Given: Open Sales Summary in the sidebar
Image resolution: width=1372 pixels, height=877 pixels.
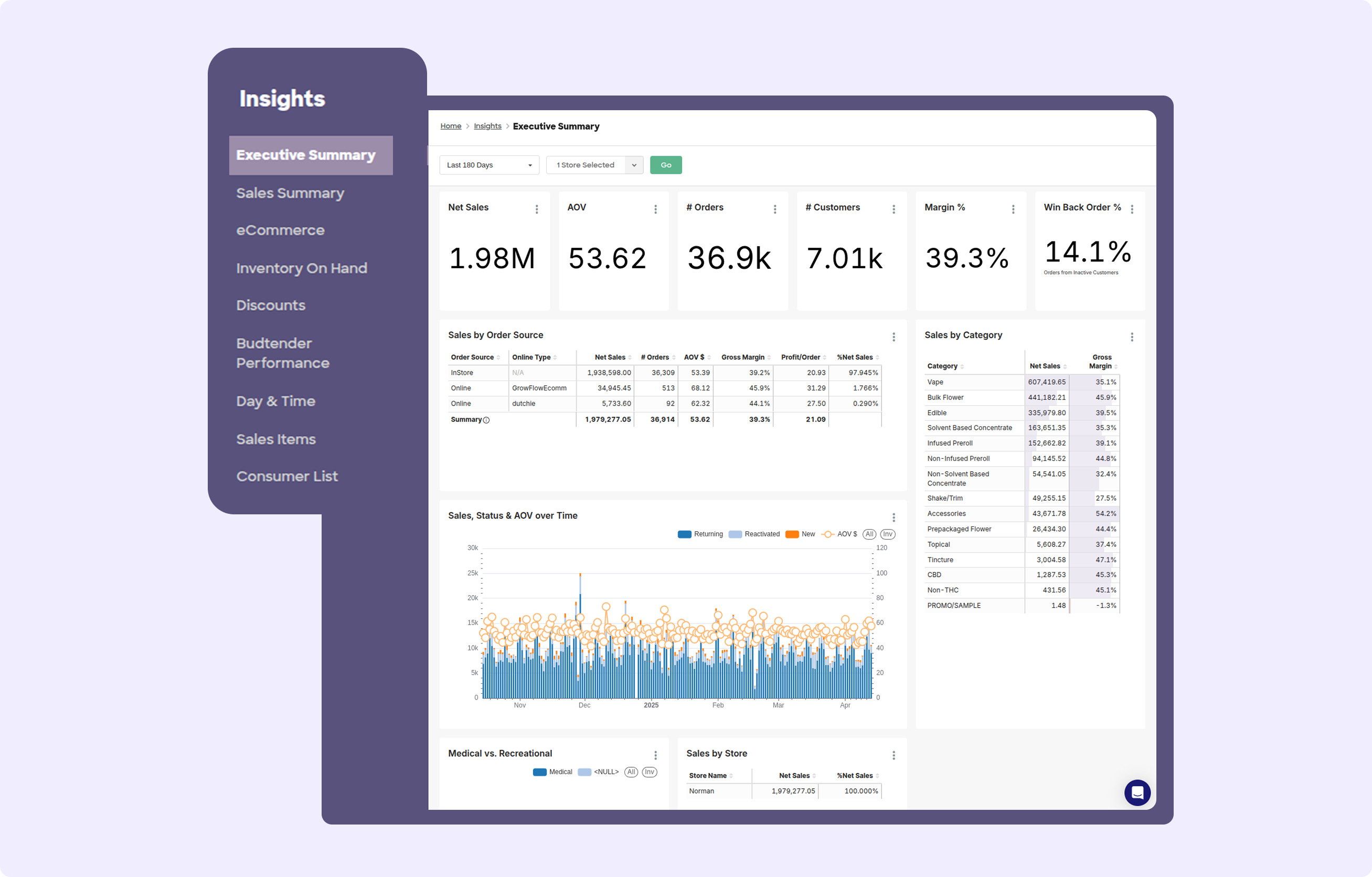Looking at the screenshot, I should click(x=290, y=193).
